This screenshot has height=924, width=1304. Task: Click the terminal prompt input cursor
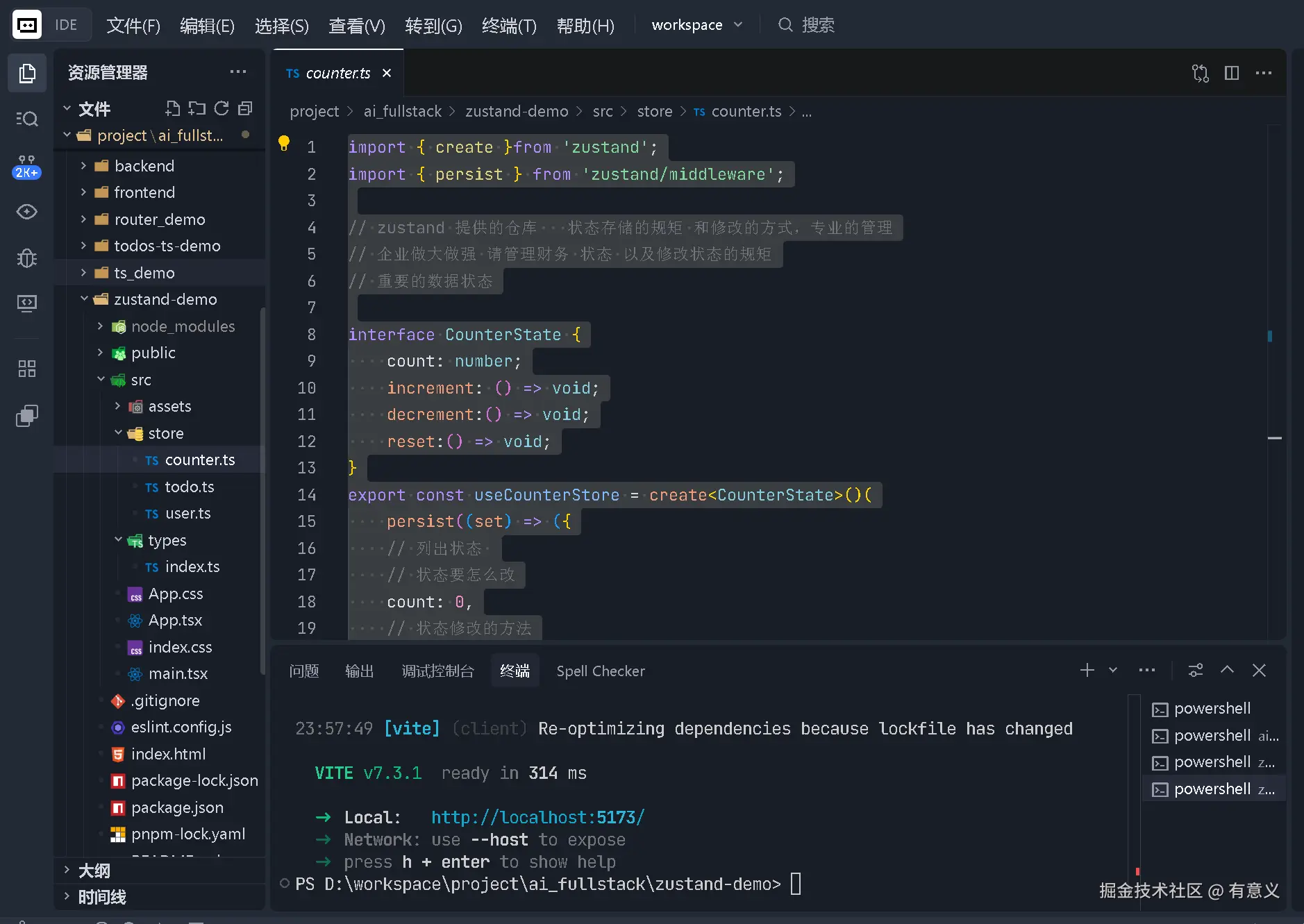796,884
